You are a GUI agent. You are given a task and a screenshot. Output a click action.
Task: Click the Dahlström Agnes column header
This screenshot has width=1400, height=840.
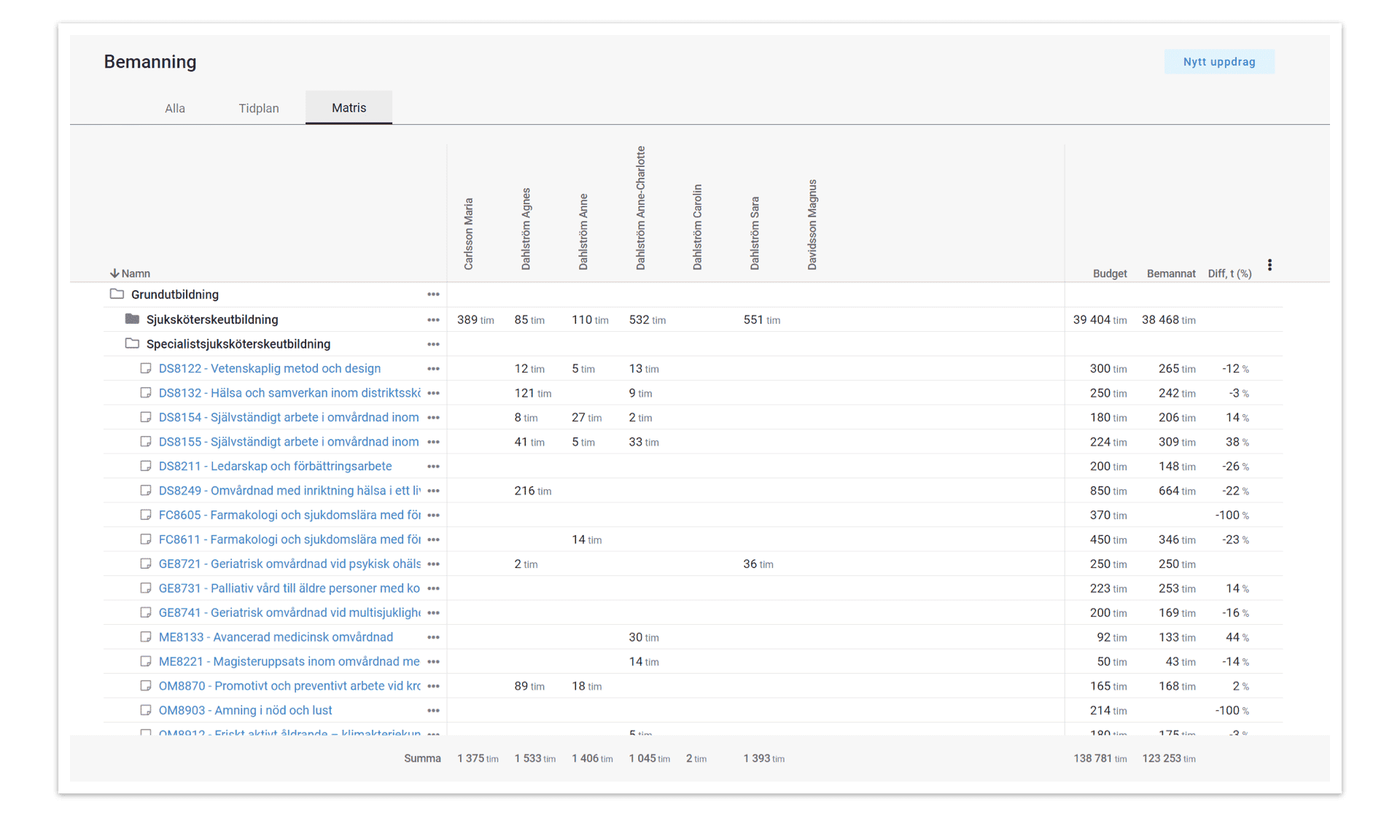(526, 230)
